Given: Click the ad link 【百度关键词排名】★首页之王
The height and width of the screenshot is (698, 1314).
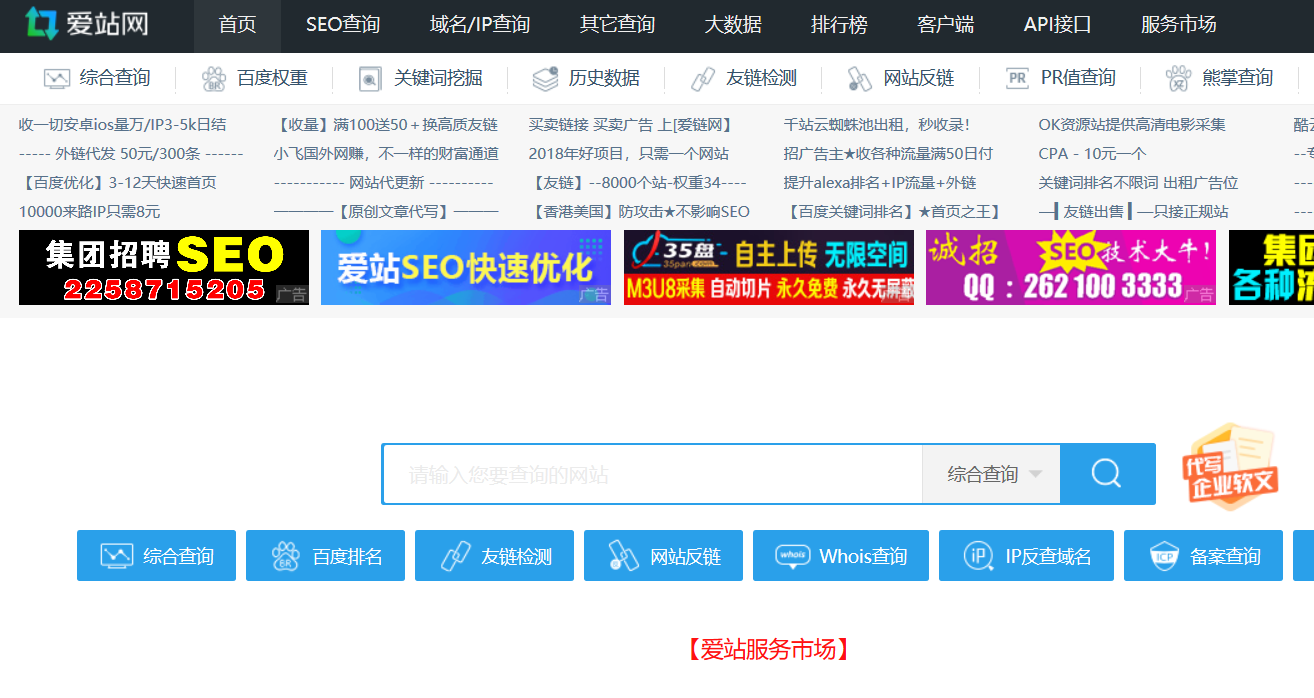Looking at the screenshot, I should click(893, 212).
